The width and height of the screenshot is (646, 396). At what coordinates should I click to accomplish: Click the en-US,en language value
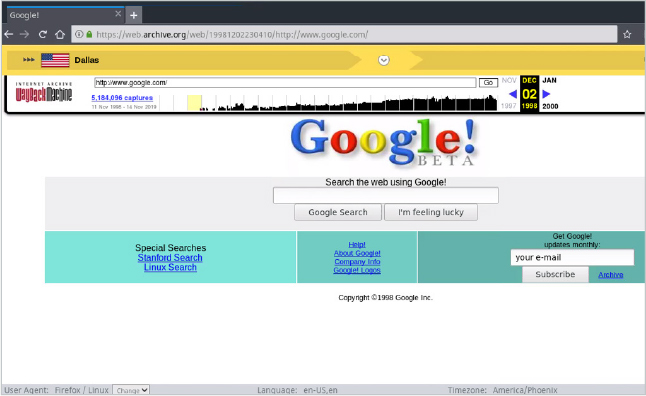click(x=321, y=390)
